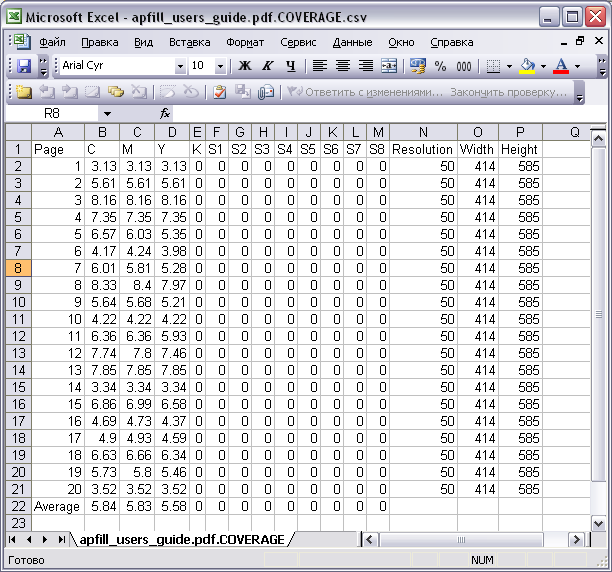Click the R8 Name Box field
This screenshot has width=612, height=572.
(52, 114)
